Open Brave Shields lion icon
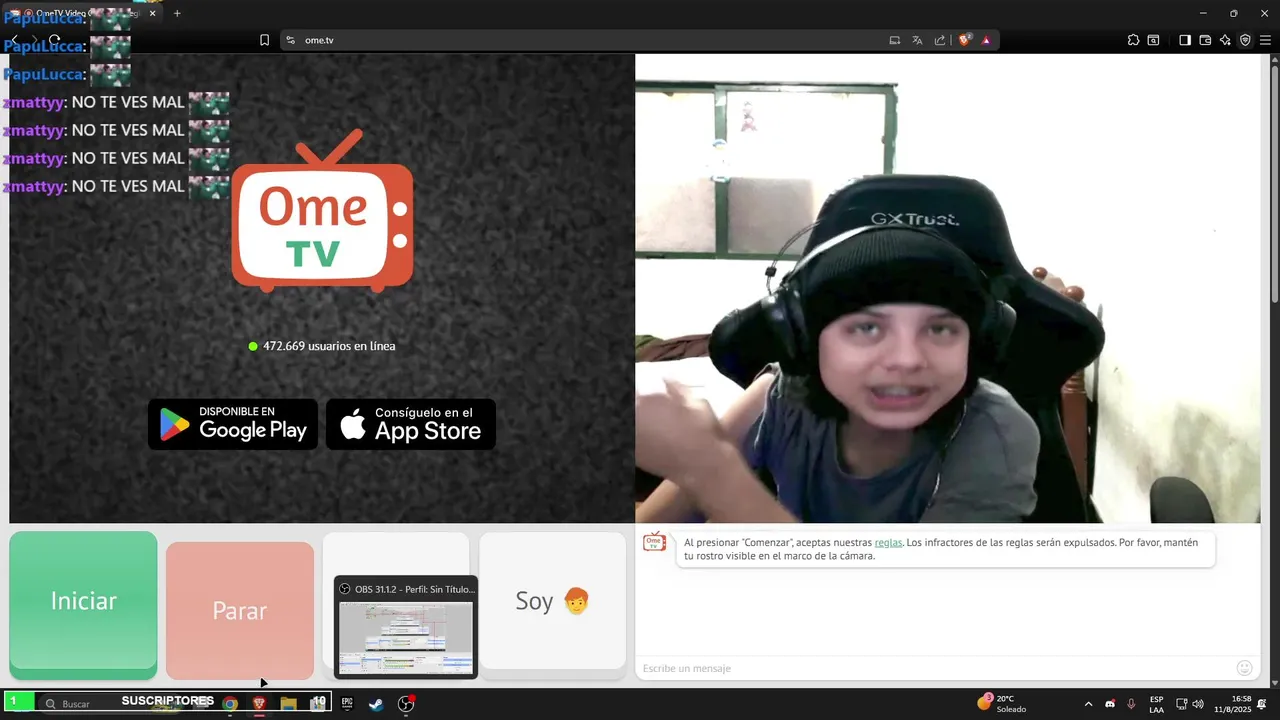 coord(965,40)
